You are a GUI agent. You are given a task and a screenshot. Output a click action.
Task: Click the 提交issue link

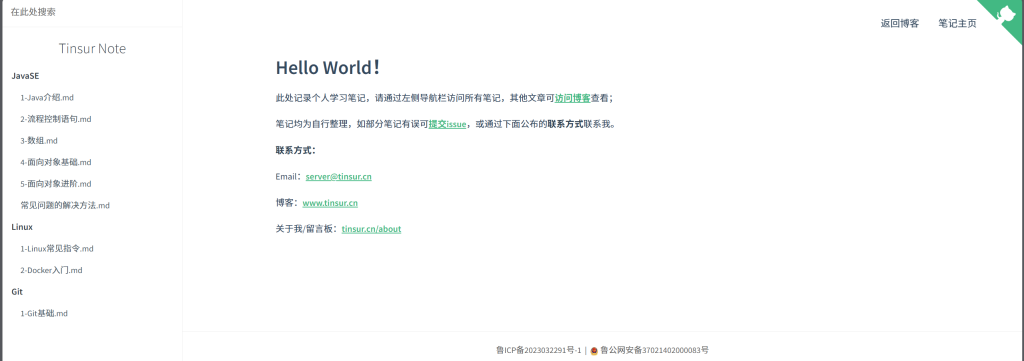click(447, 124)
